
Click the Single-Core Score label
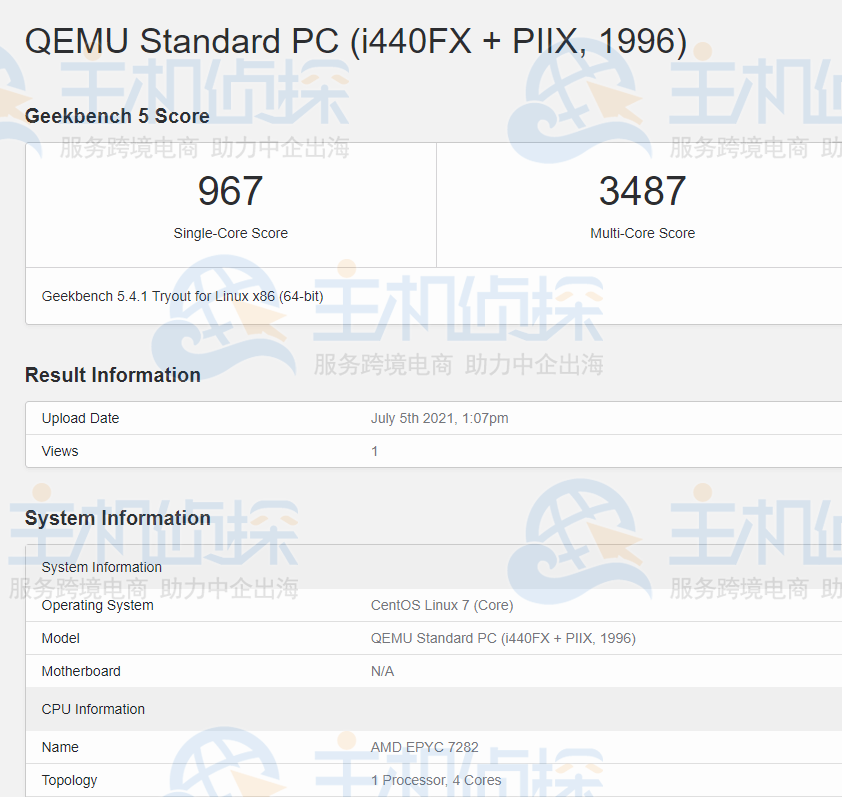[230, 233]
